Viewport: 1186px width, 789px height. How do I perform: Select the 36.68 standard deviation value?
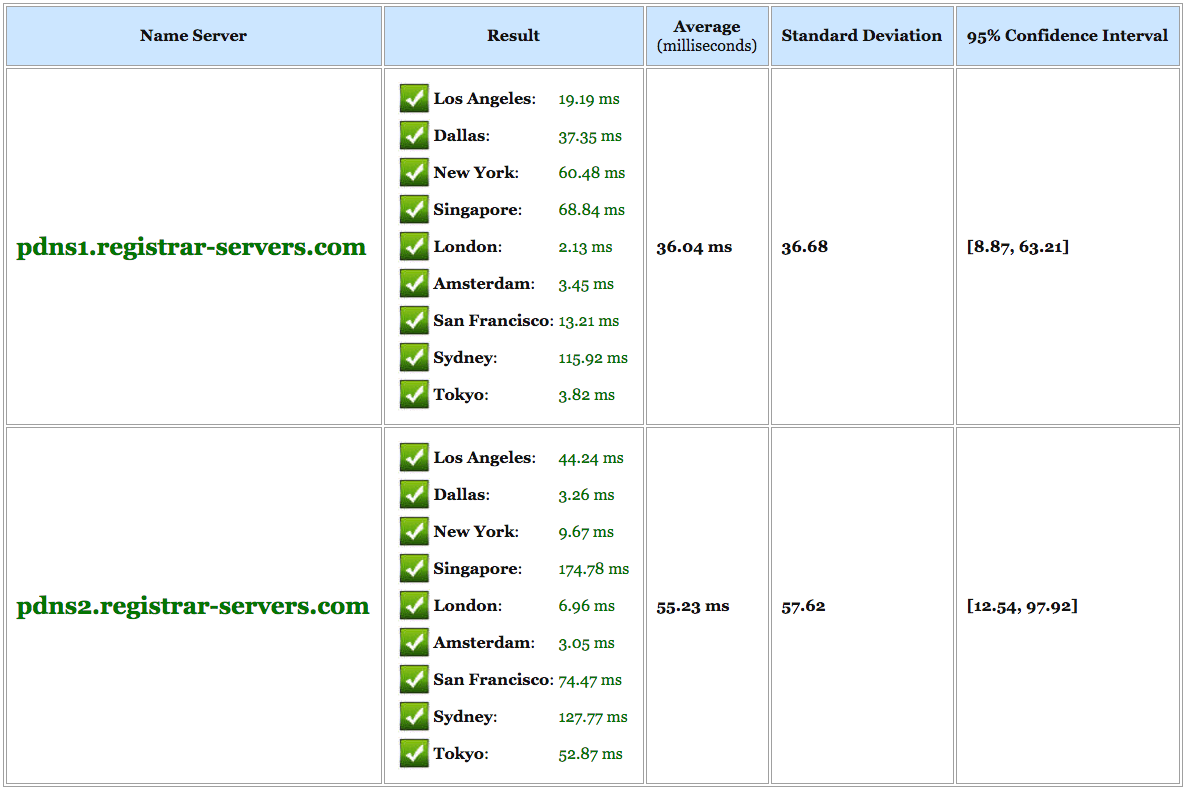tap(805, 247)
